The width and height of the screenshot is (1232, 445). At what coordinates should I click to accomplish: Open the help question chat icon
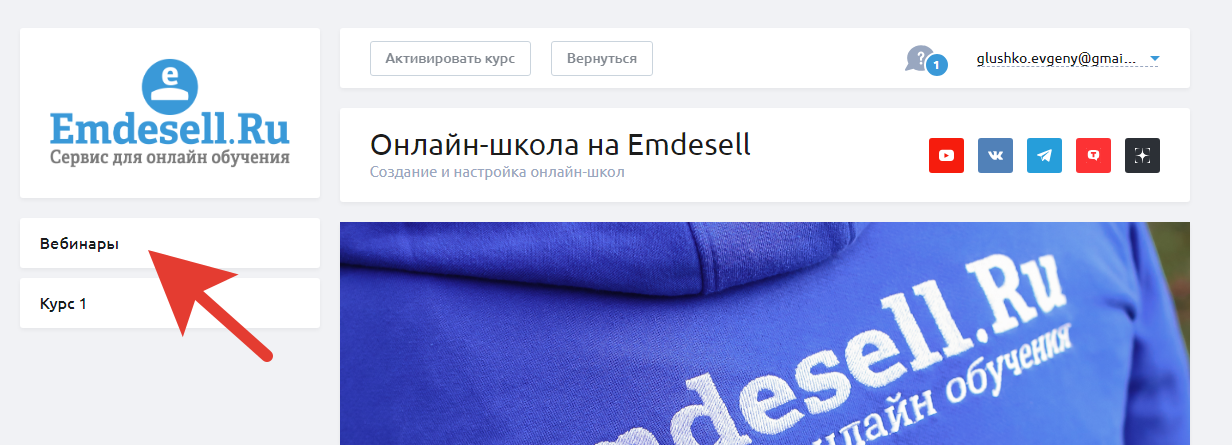[918, 58]
